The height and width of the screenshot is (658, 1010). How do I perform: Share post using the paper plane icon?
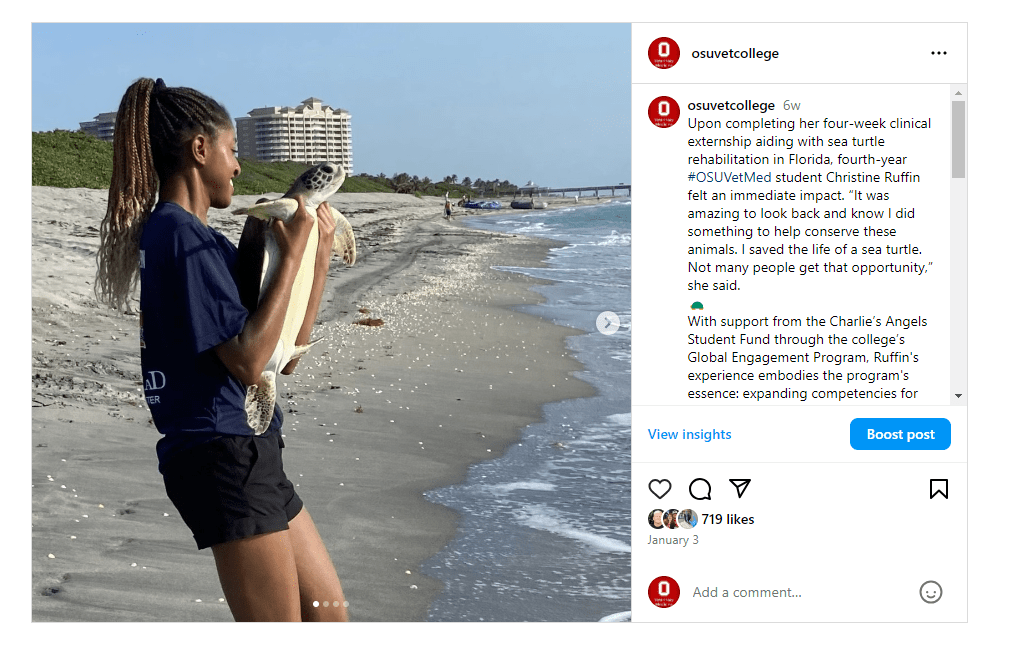739,489
